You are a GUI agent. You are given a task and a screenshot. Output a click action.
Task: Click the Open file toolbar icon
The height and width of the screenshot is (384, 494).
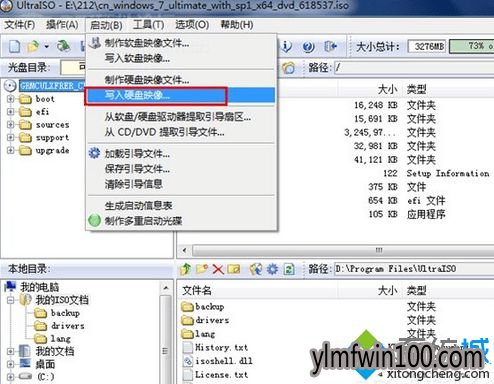pos(33,46)
